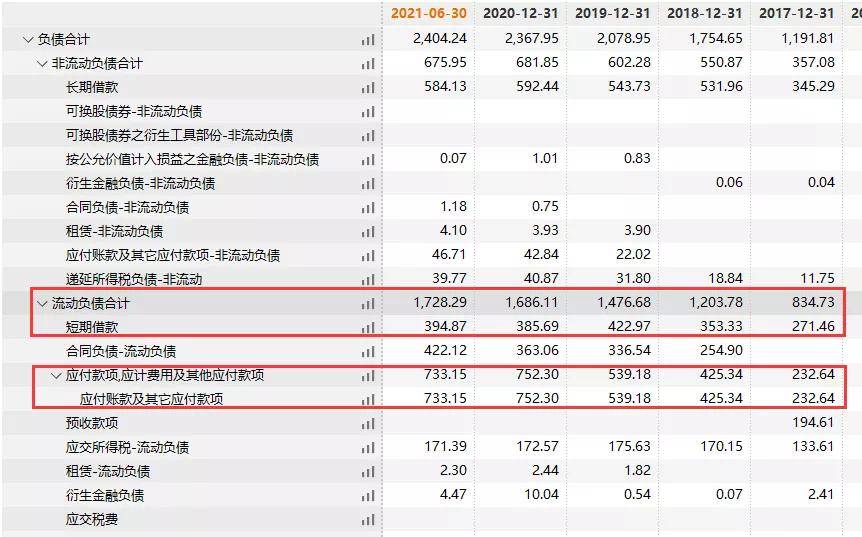Select the 租赁-流动负债 row label
This screenshot has height=537, width=862.
pos(108,471)
